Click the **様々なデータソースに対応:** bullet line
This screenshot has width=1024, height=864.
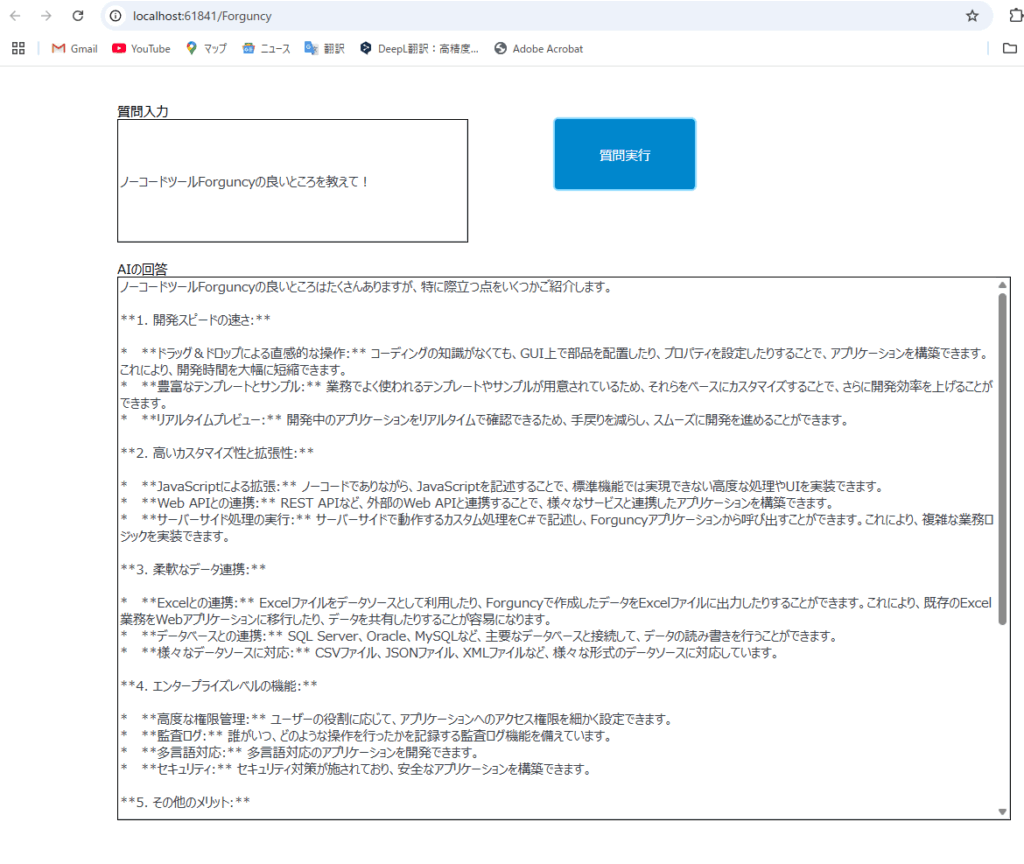[449, 653]
